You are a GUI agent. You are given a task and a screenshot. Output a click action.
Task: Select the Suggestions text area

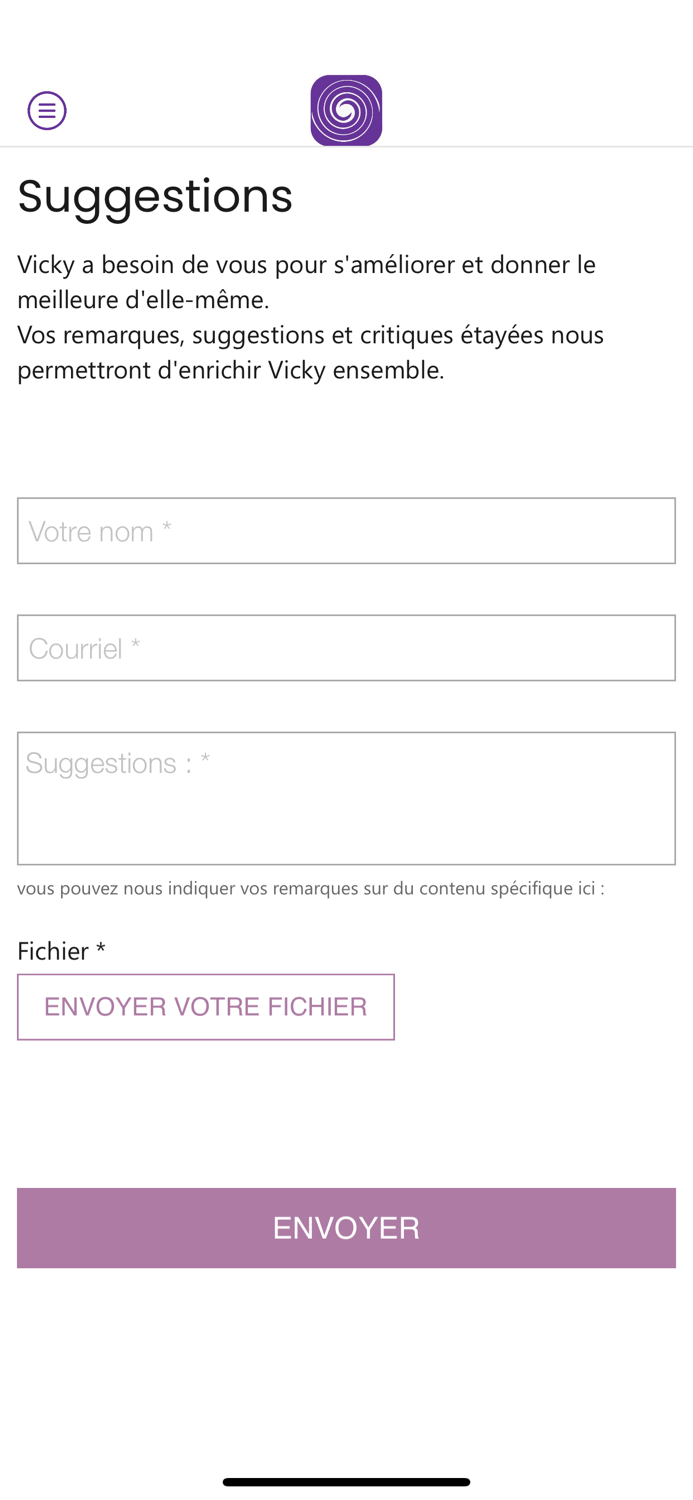click(x=346, y=799)
